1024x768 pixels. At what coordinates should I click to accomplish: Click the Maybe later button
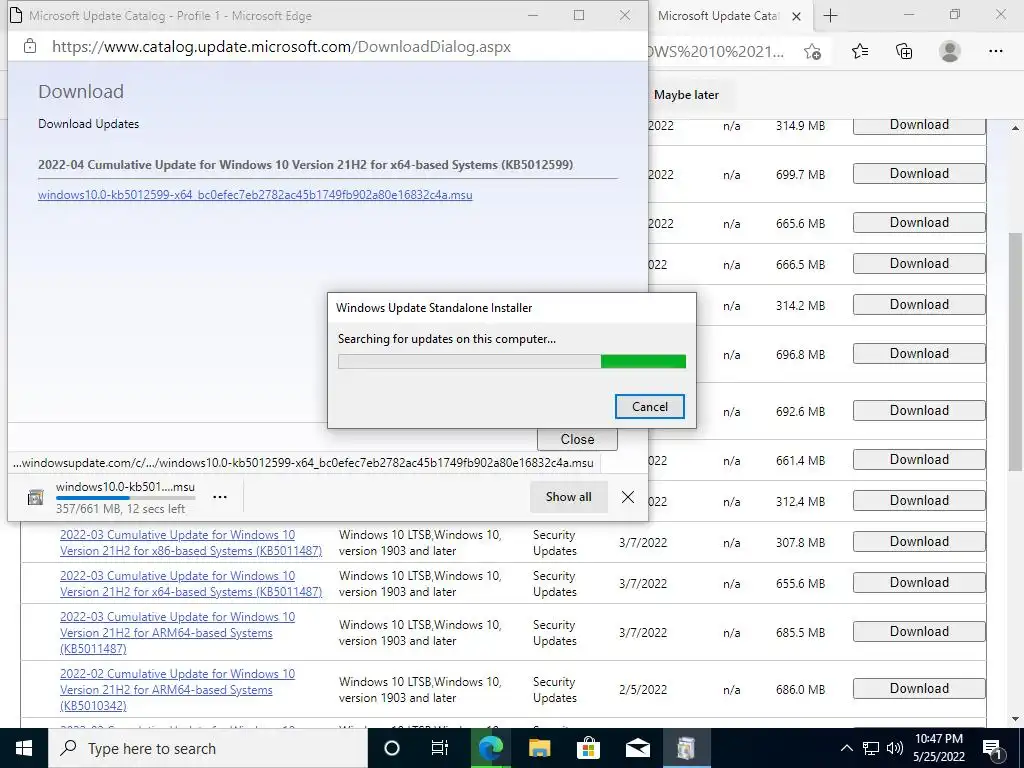coord(686,95)
